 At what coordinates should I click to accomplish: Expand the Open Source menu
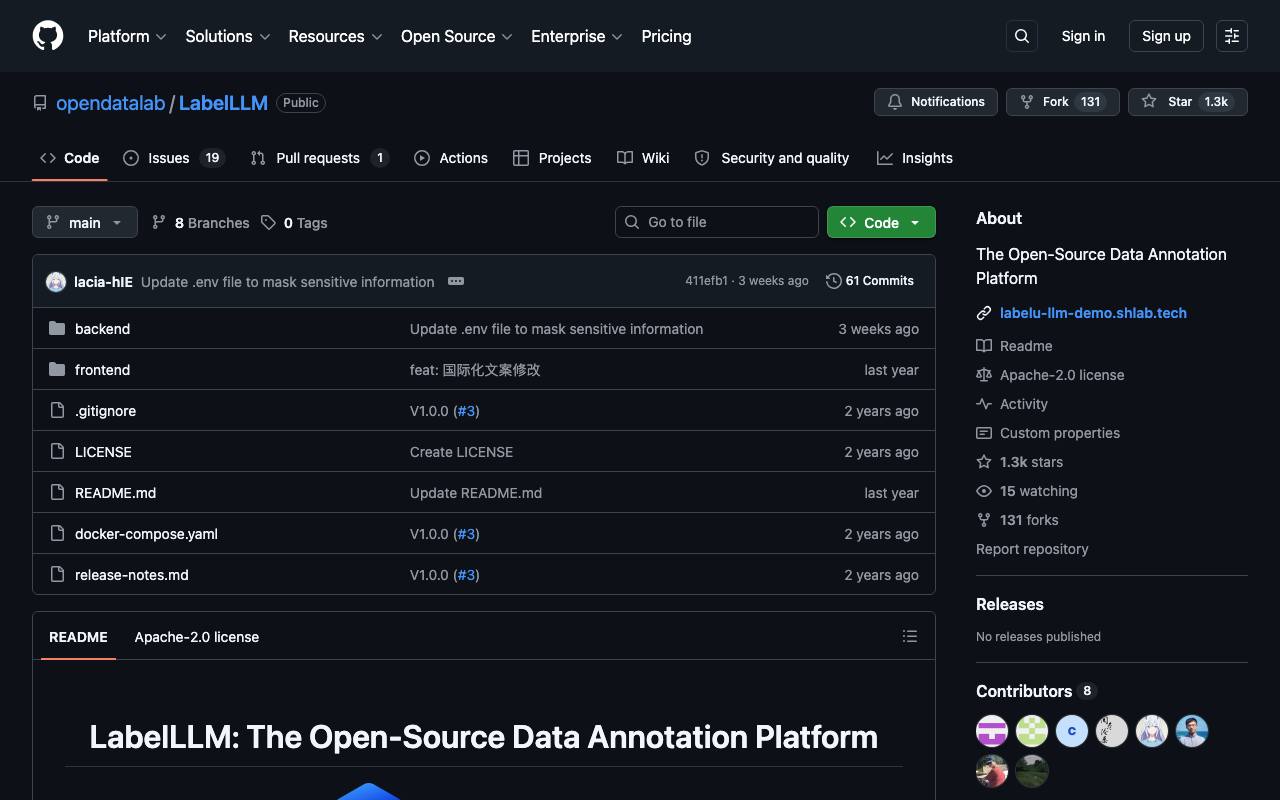coord(457,36)
